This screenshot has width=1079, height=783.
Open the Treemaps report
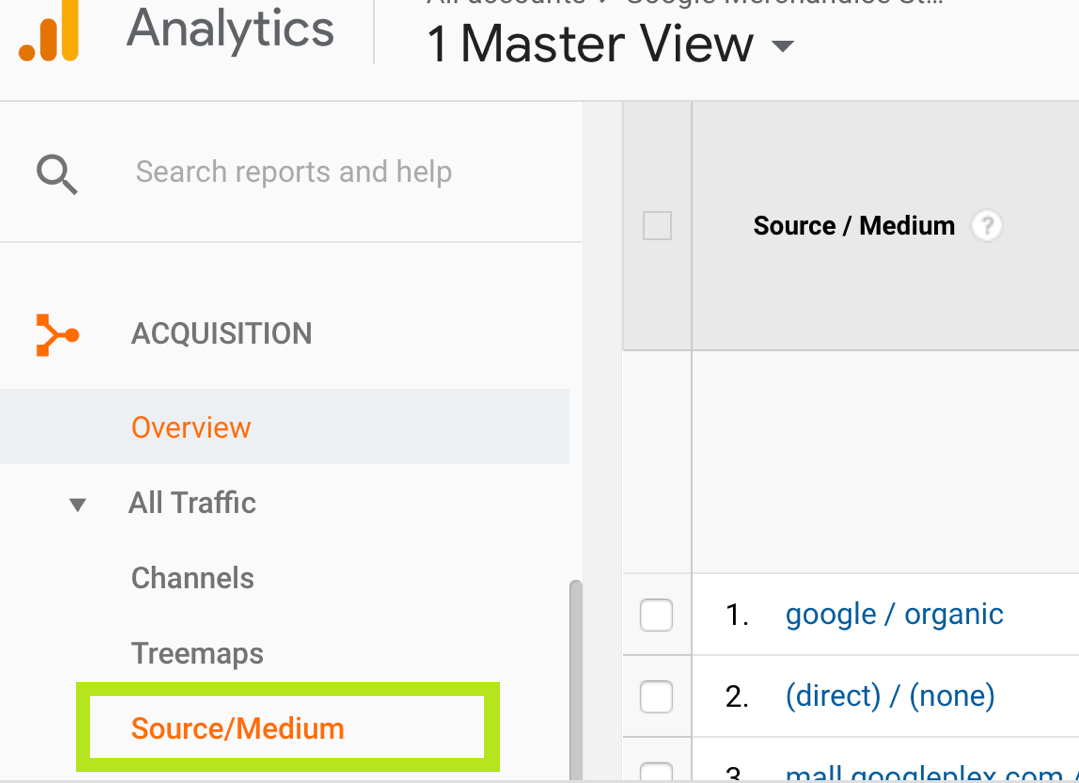tap(197, 653)
